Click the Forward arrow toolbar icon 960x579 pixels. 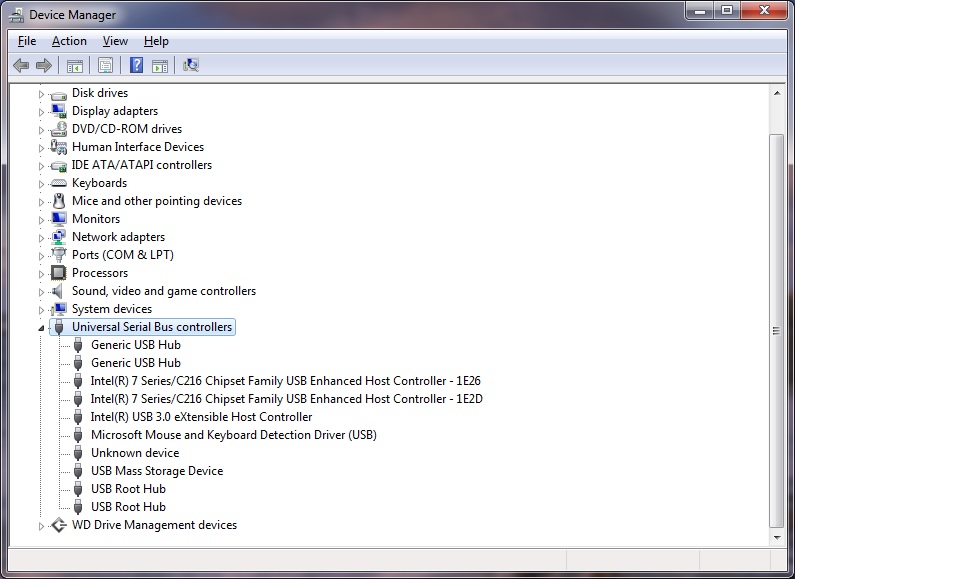point(43,65)
